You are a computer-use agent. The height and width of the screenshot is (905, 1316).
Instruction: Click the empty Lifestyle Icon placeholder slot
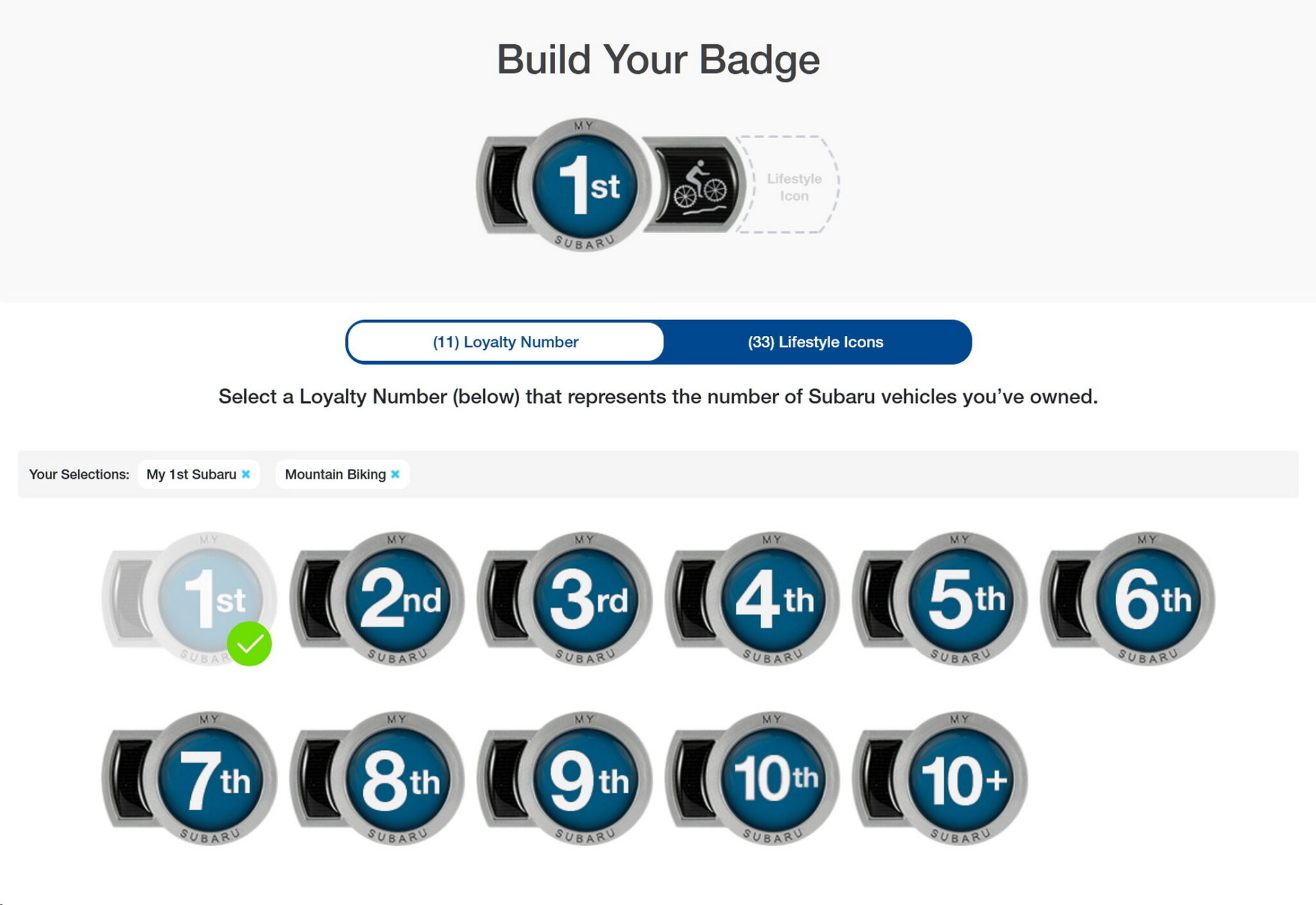(x=793, y=186)
